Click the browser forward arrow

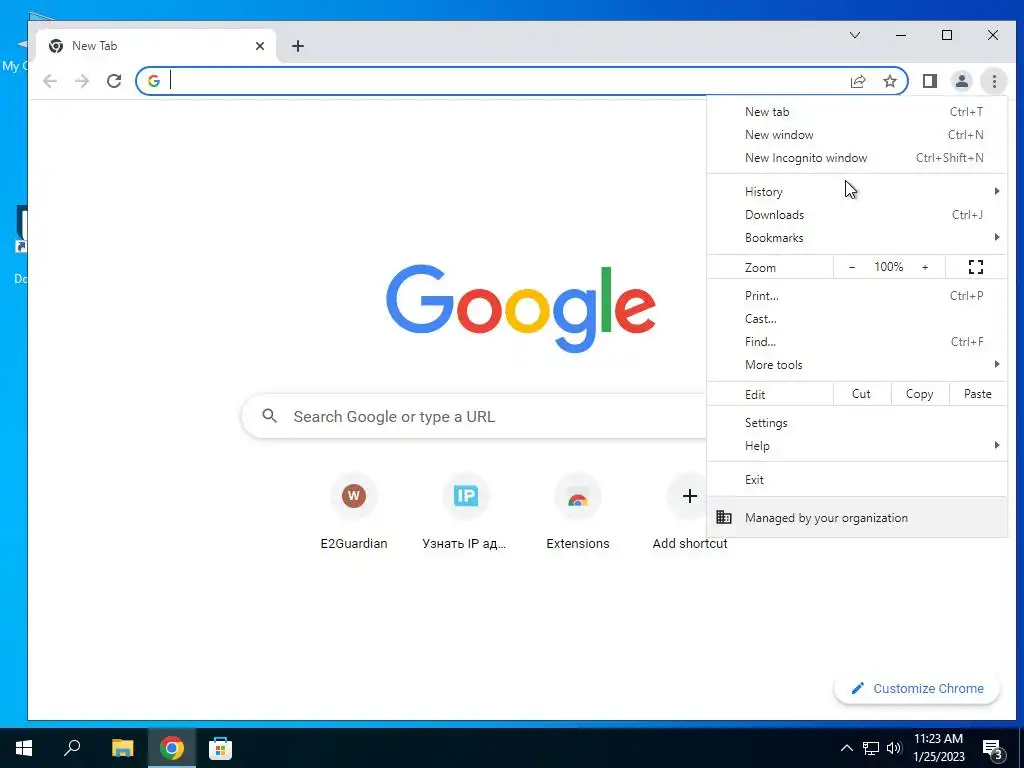82,81
